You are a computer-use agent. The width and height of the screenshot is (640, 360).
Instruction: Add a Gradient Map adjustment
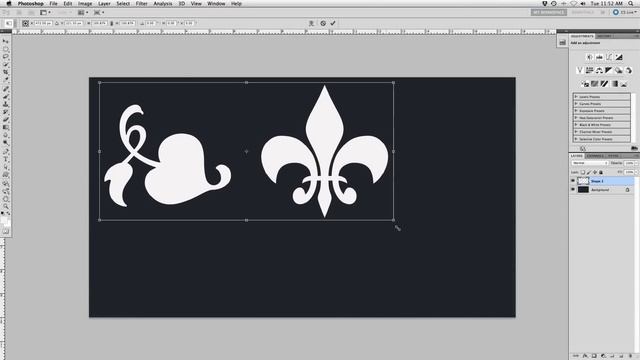[614, 84]
